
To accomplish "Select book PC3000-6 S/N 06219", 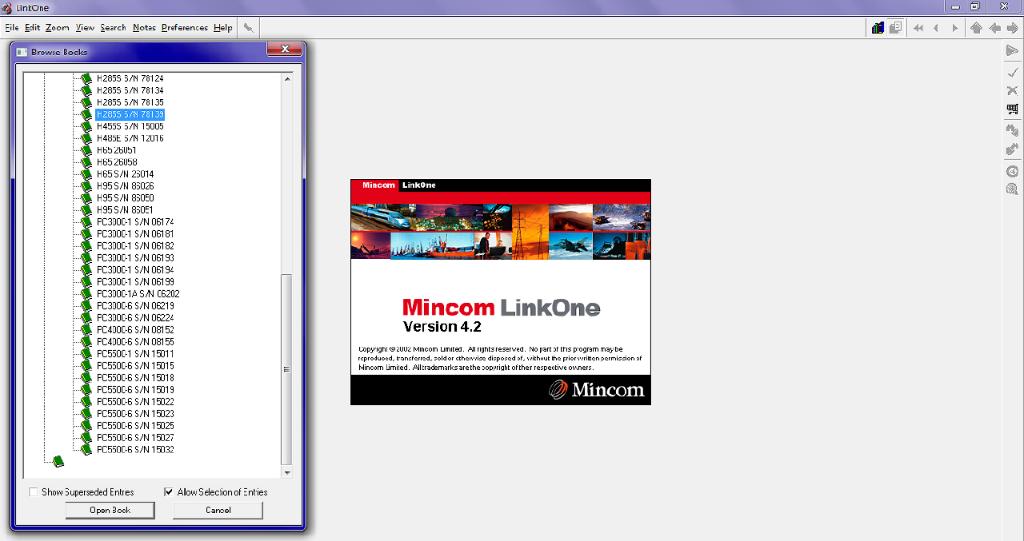I will pos(135,306).
